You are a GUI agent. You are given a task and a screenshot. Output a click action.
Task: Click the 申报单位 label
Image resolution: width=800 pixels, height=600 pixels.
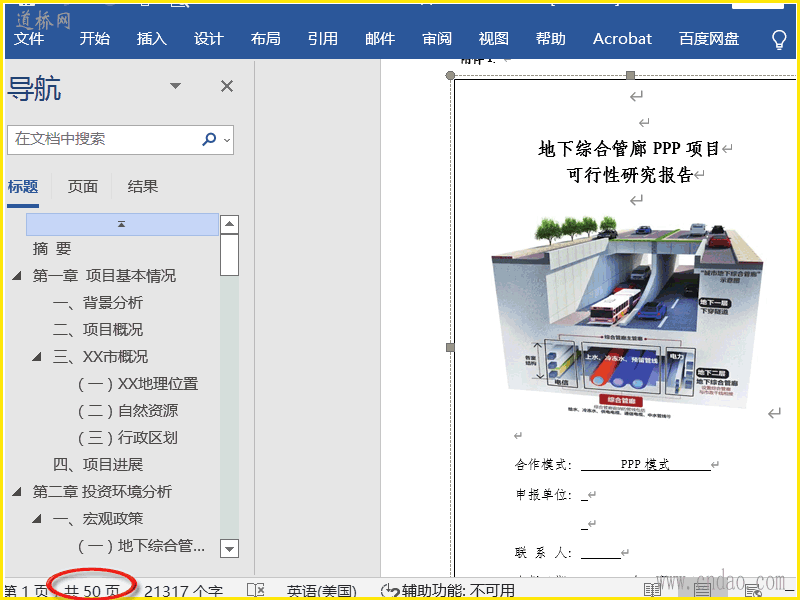tap(543, 494)
